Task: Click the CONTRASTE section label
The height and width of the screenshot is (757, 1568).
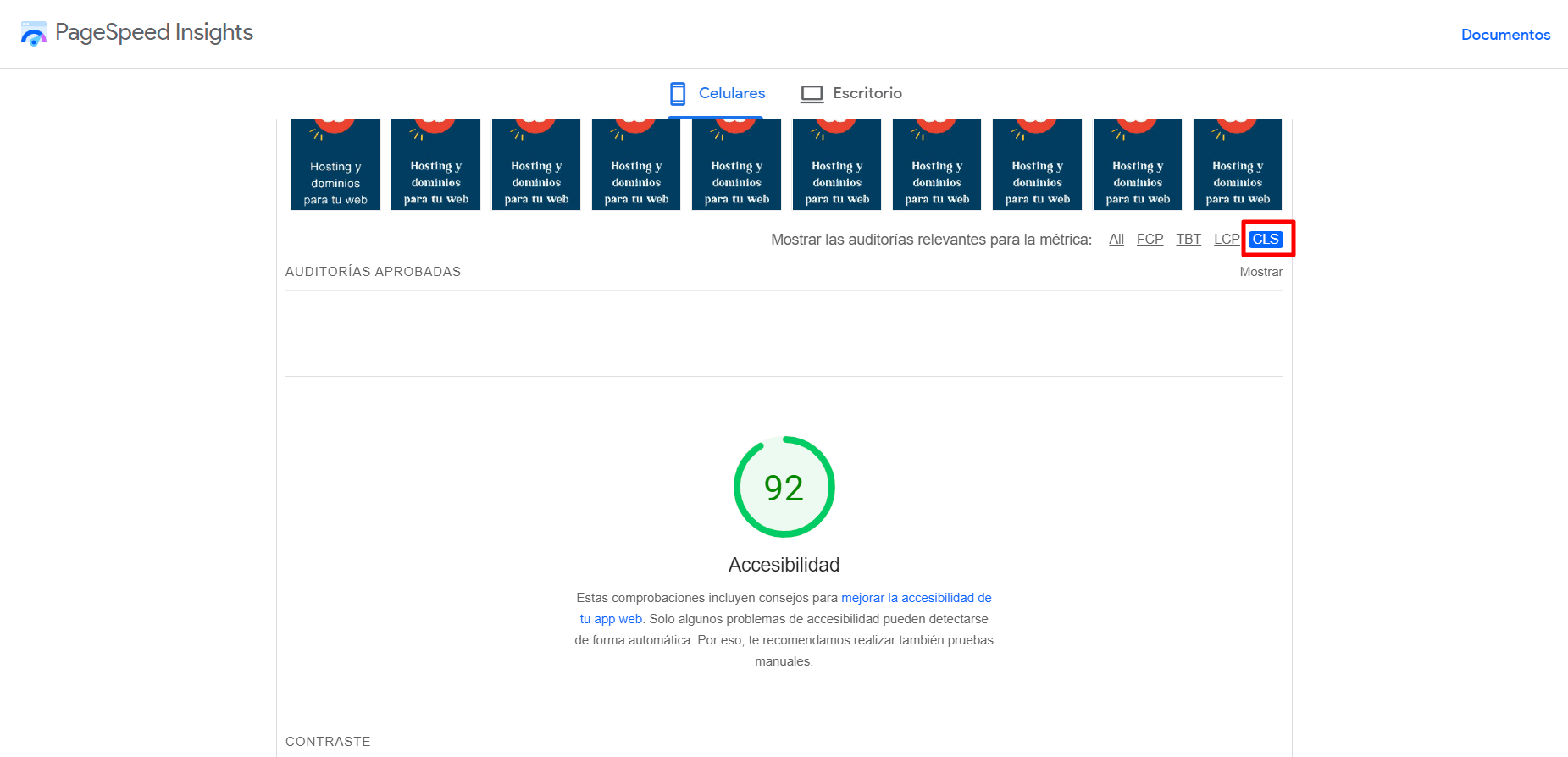Action: pyautogui.click(x=328, y=742)
